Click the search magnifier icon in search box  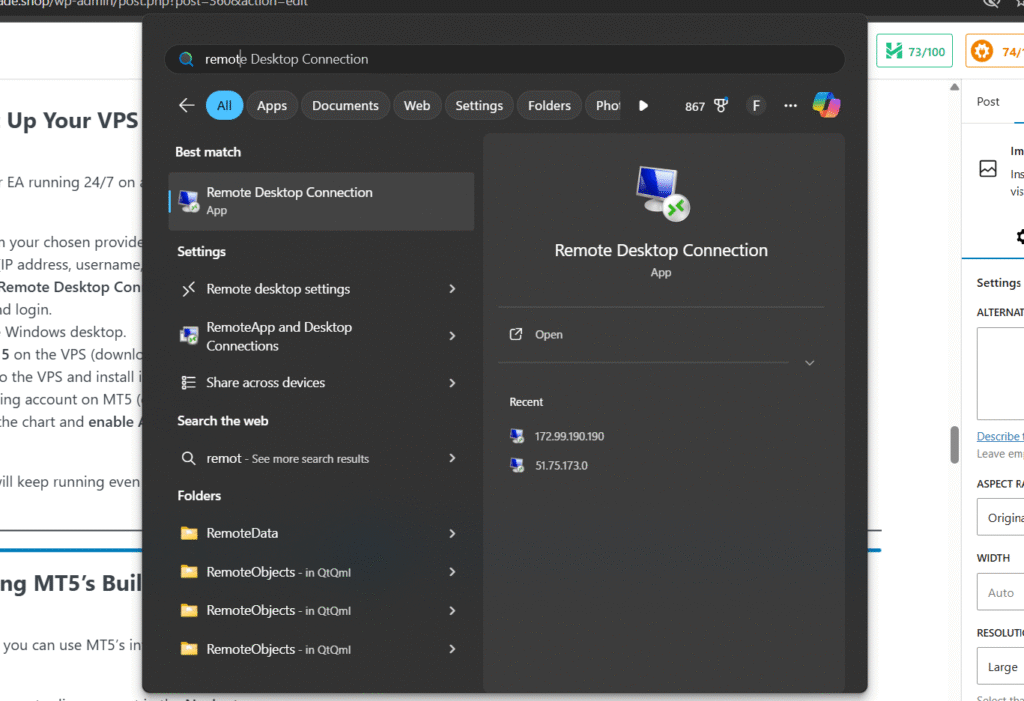coord(186,59)
